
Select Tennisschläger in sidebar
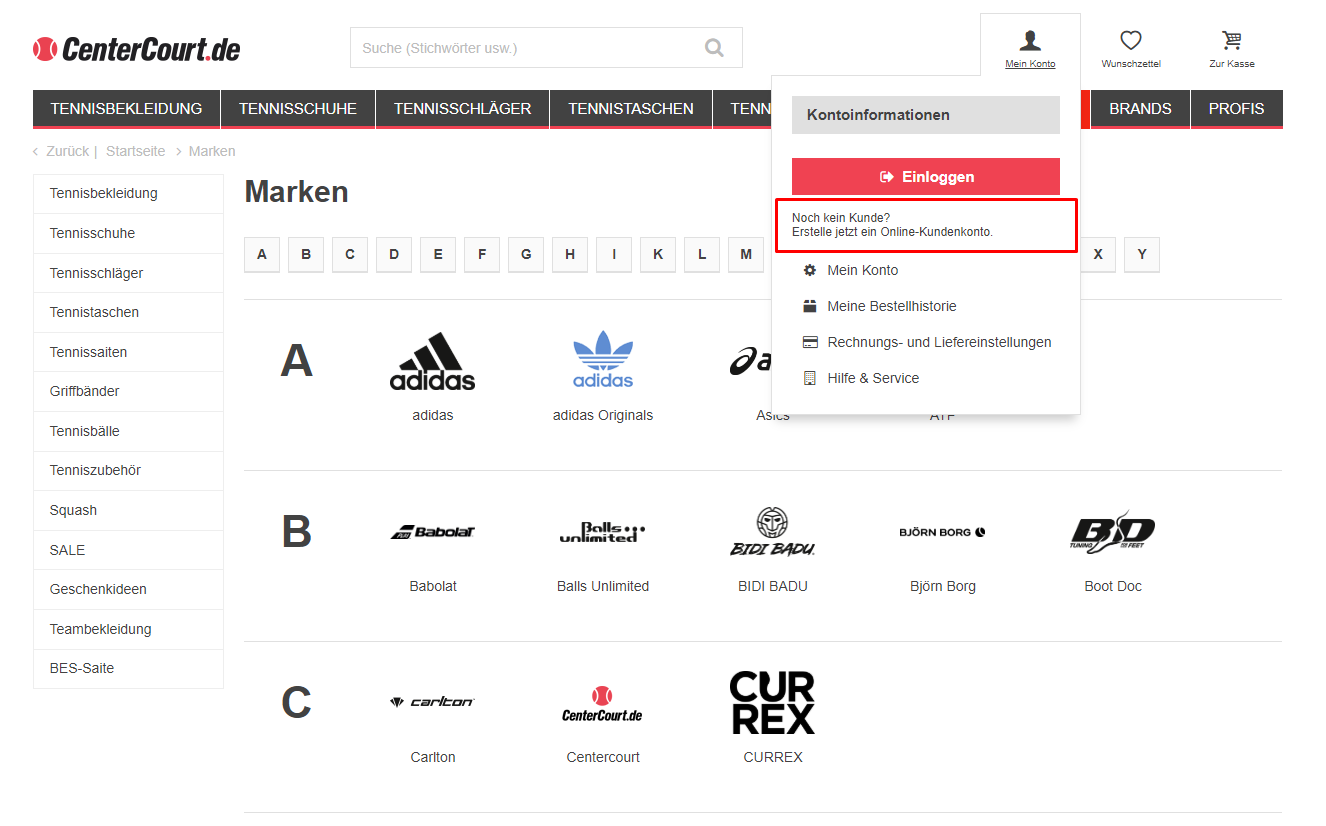128,273
